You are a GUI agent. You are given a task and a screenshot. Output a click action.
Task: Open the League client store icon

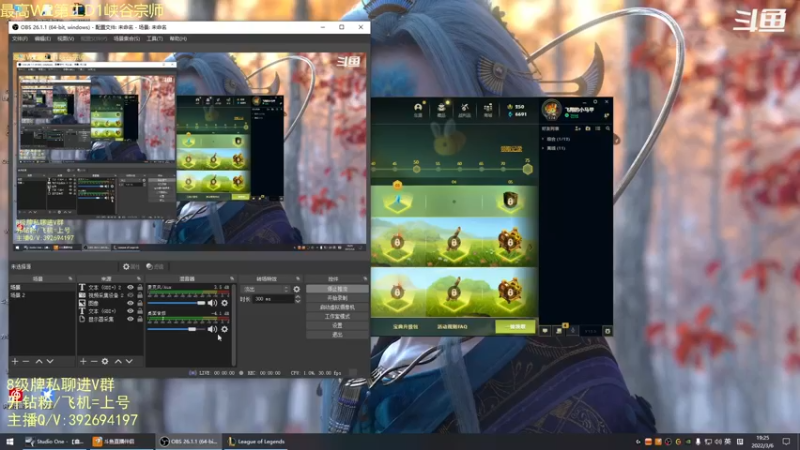click(x=488, y=109)
